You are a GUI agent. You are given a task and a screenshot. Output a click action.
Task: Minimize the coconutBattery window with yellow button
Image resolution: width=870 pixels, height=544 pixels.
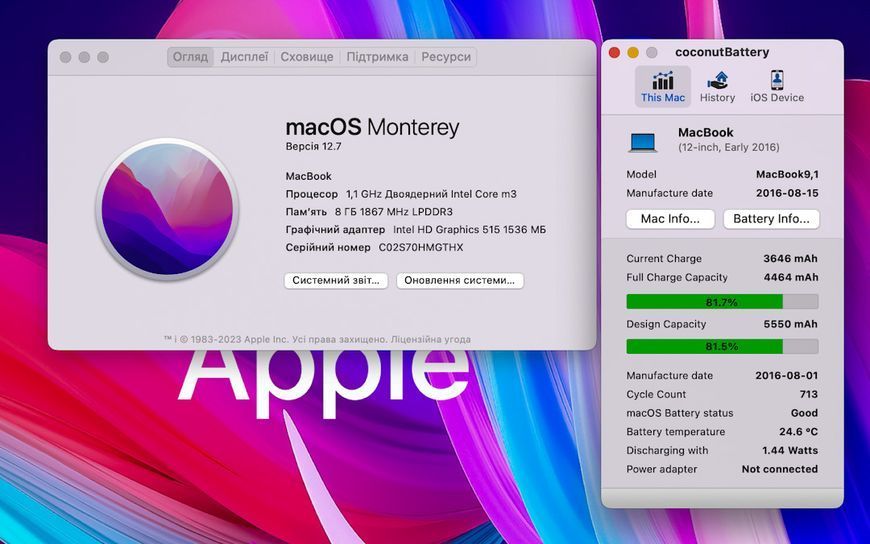(633, 53)
